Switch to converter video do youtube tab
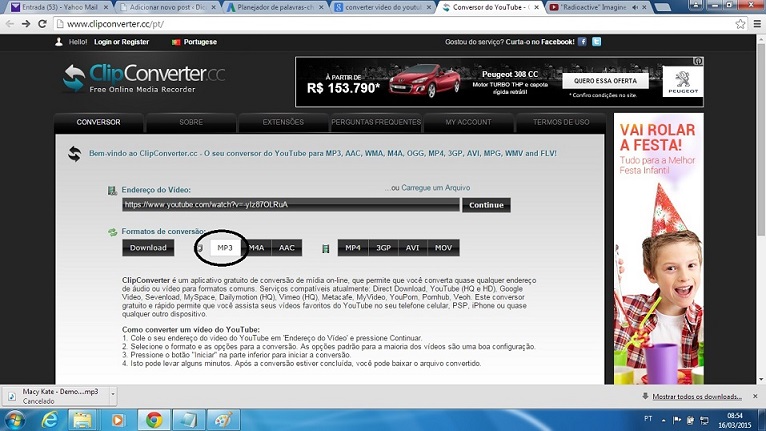Image resolution: width=766 pixels, height=431 pixels. (381, 7)
